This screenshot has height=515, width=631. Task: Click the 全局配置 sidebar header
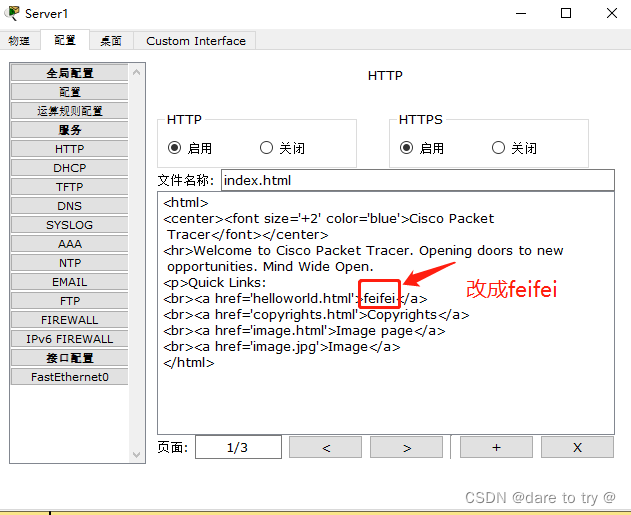pos(70,73)
